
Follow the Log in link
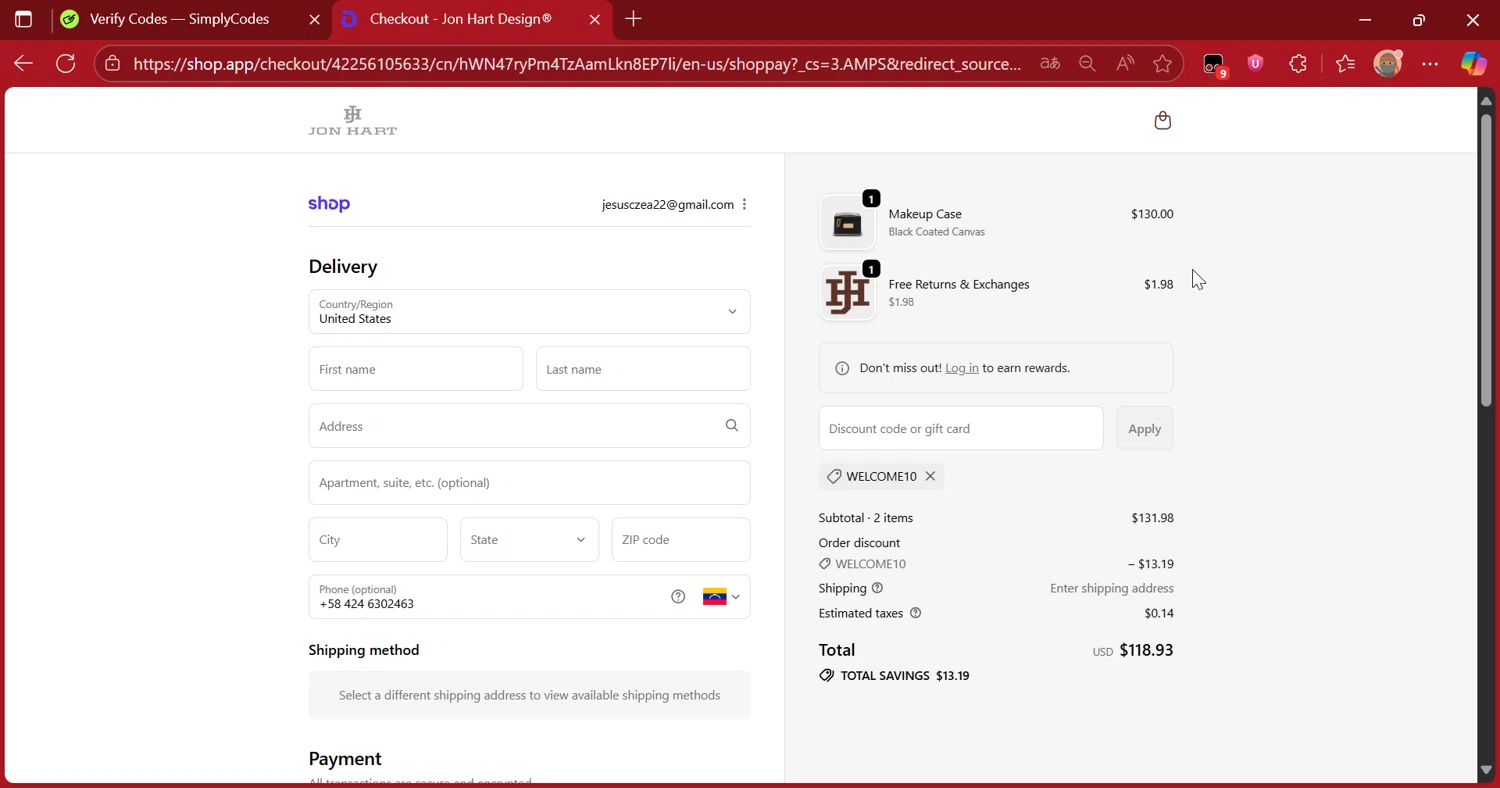click(962, 368)
